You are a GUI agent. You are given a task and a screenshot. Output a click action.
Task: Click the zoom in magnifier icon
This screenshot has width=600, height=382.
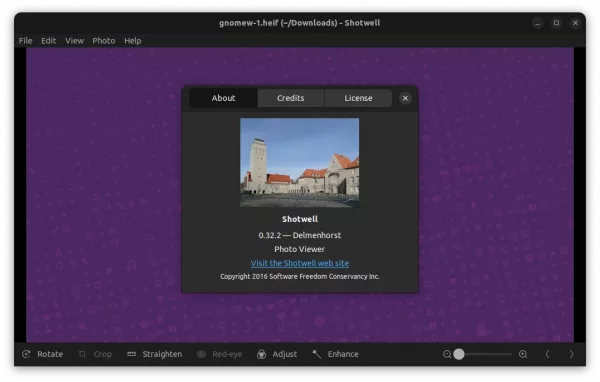pos(523,354)
